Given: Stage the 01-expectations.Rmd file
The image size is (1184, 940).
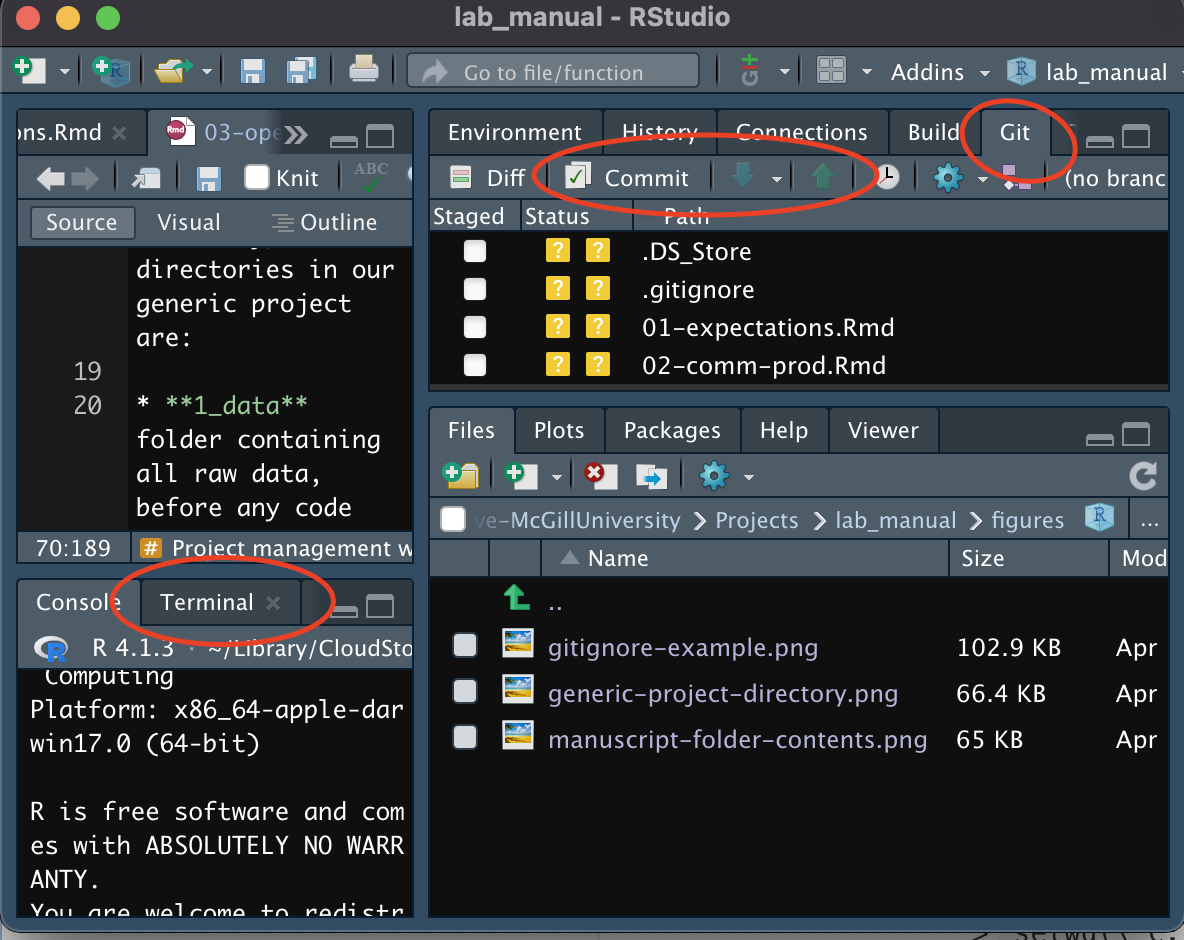Looking at the screenshot, I should click(475, 327).
